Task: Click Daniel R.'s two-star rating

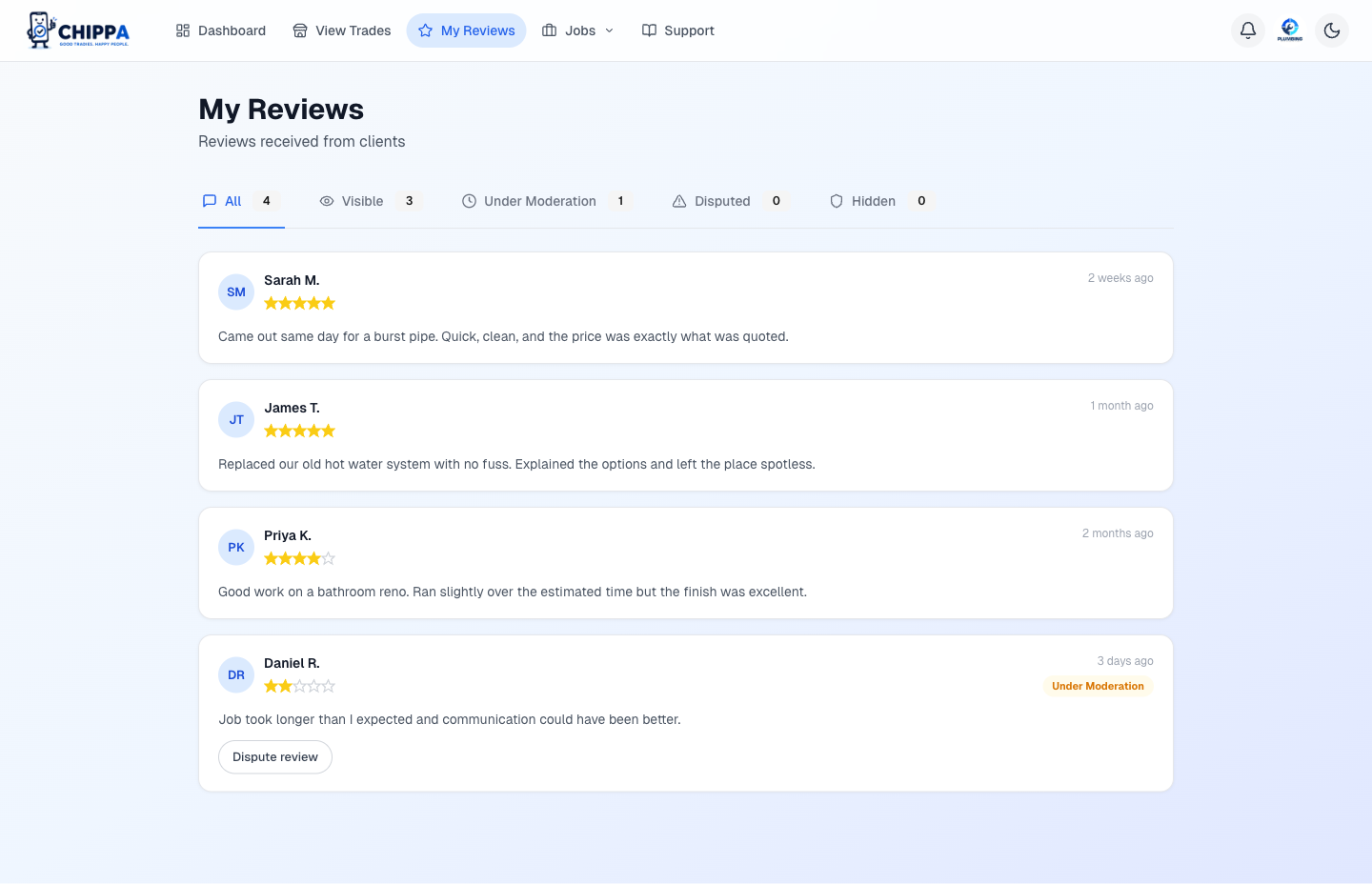Action: (299, 686)
